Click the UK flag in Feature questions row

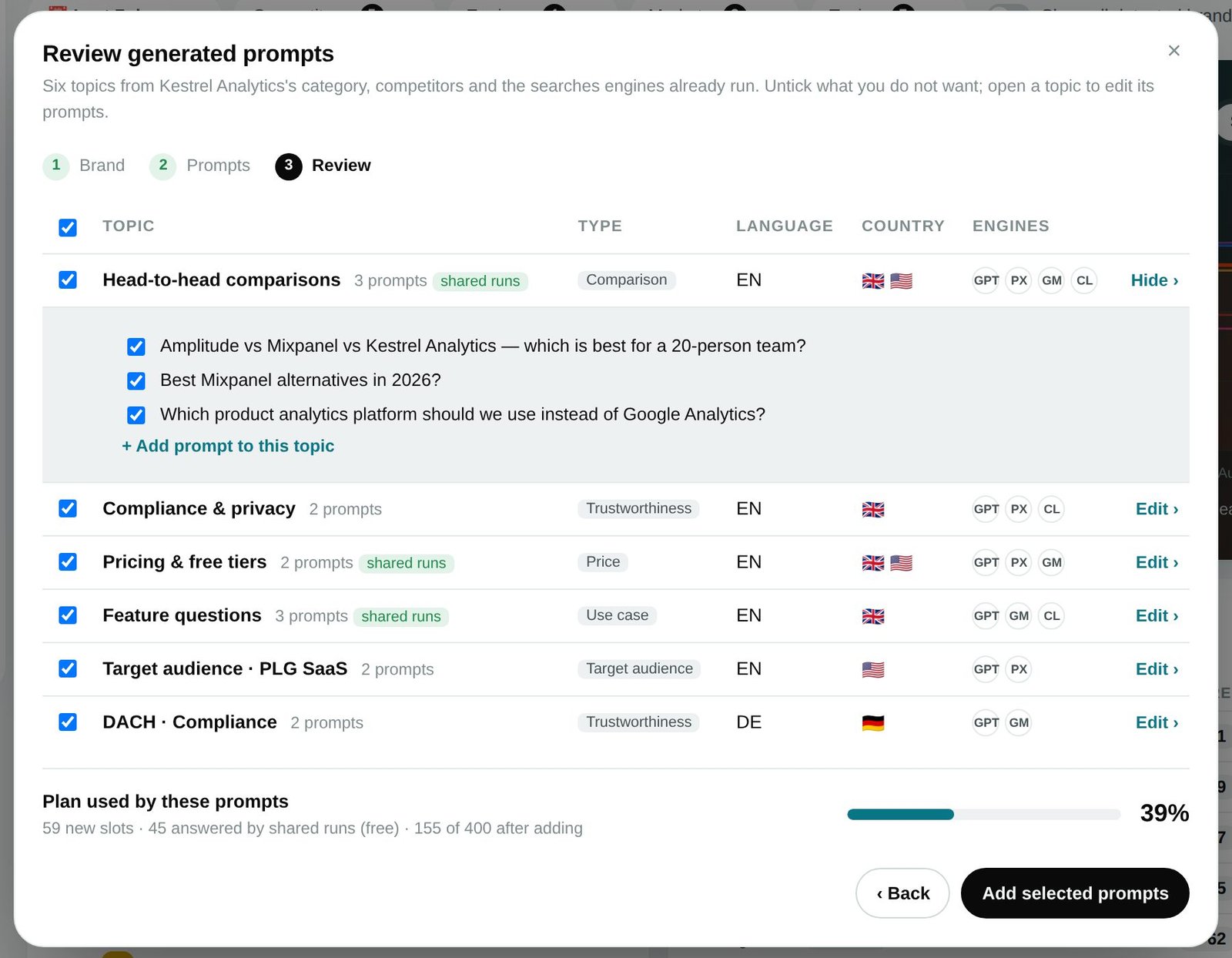(x=873, y=616)
